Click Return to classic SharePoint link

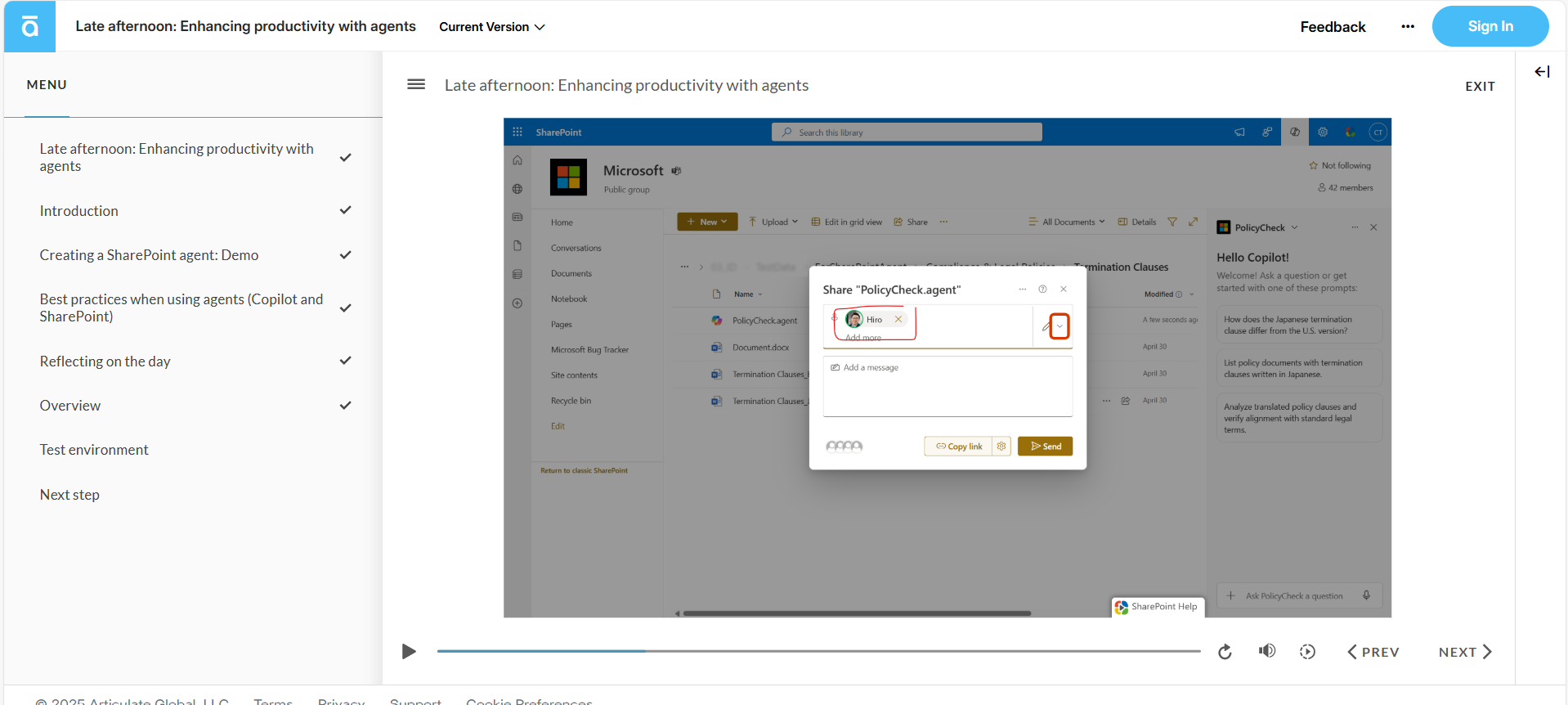584,470
